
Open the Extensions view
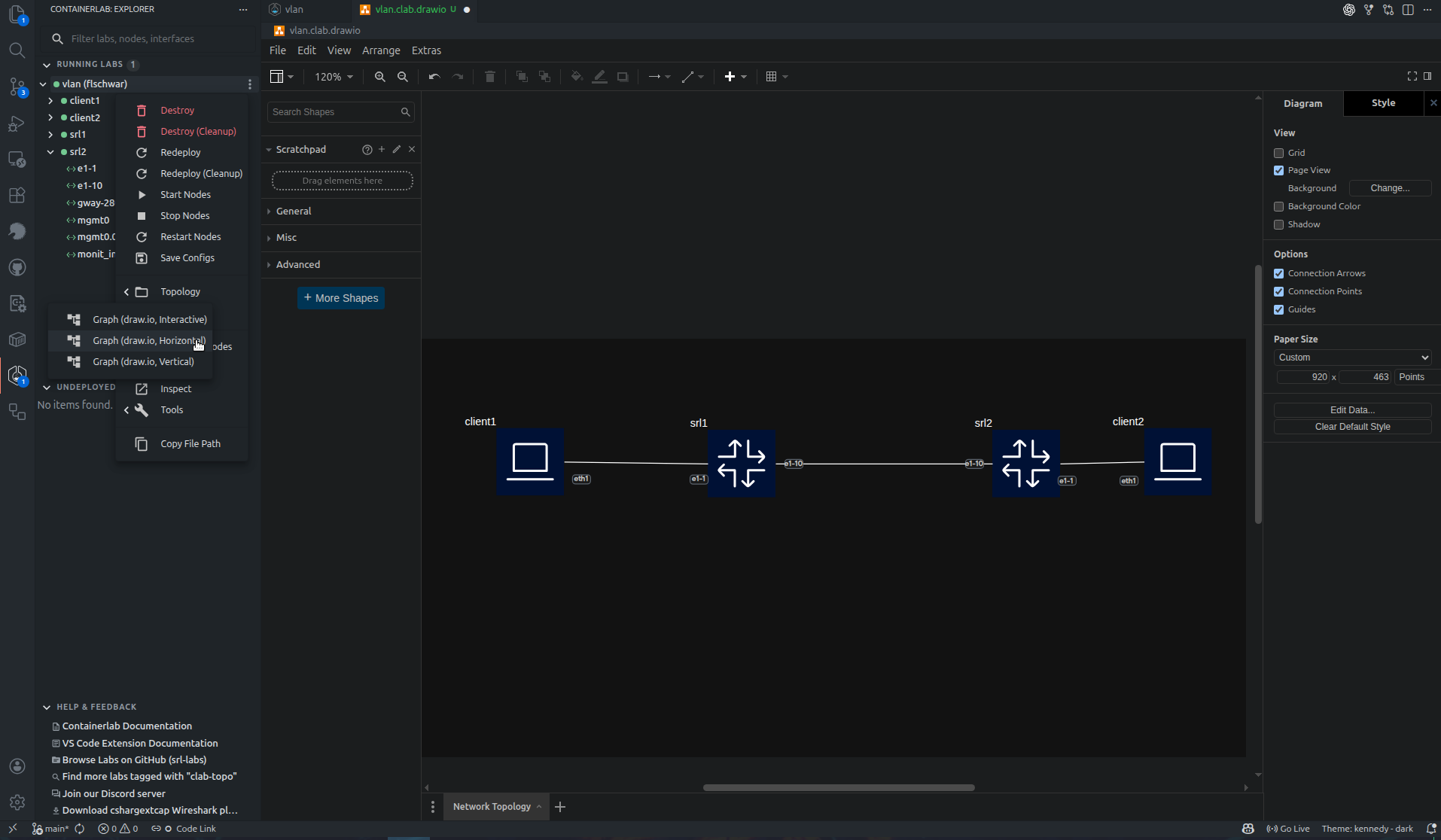pyautogui.click(x=17, y=195)
